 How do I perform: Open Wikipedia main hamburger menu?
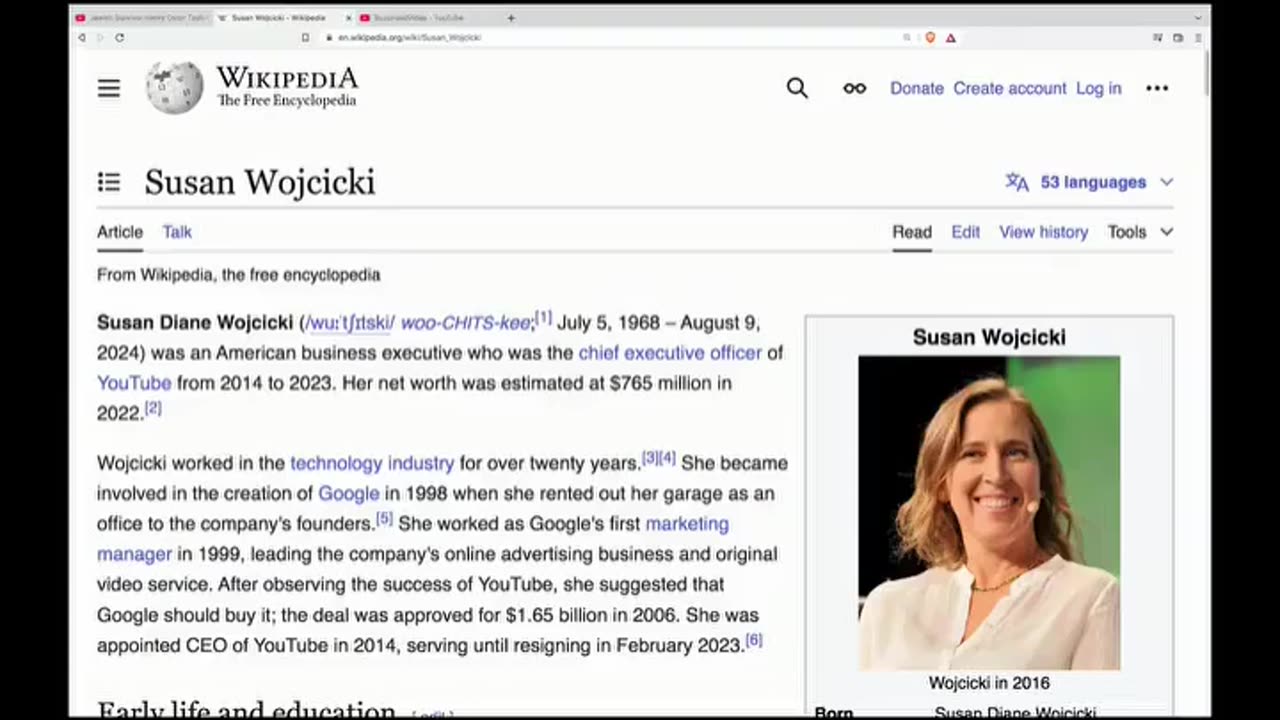click(x=109, y=88)
